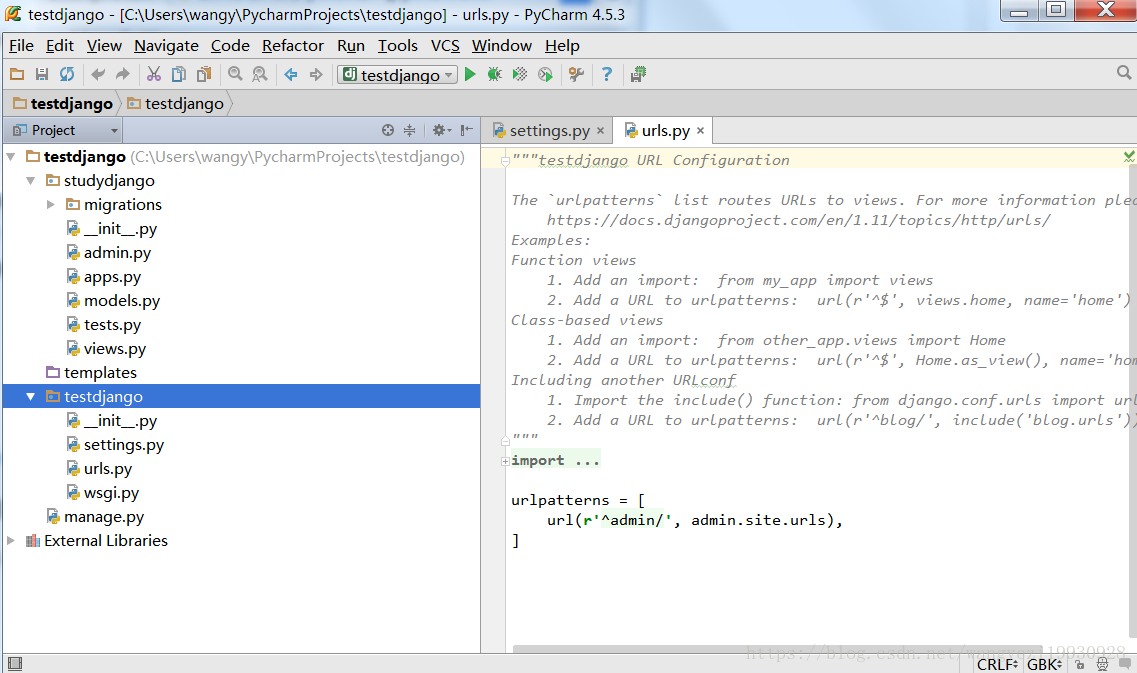Click inspection status checkmark at editor top right

(1129, 156)
